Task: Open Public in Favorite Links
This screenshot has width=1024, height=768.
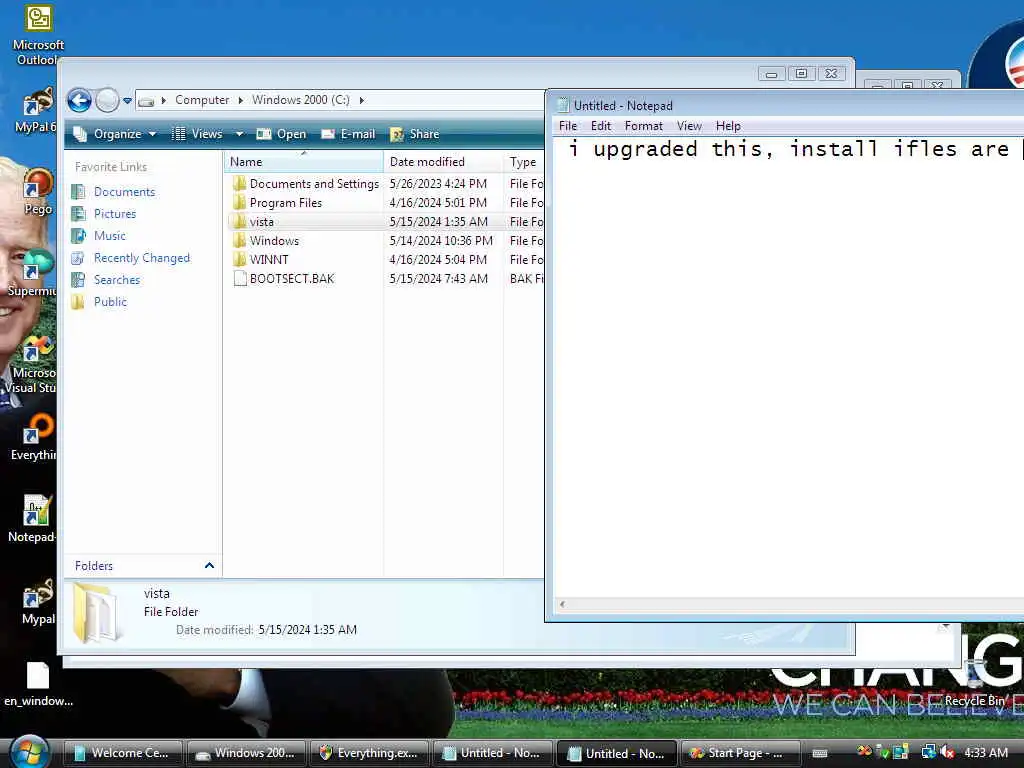Action: (x=110, y=302)
